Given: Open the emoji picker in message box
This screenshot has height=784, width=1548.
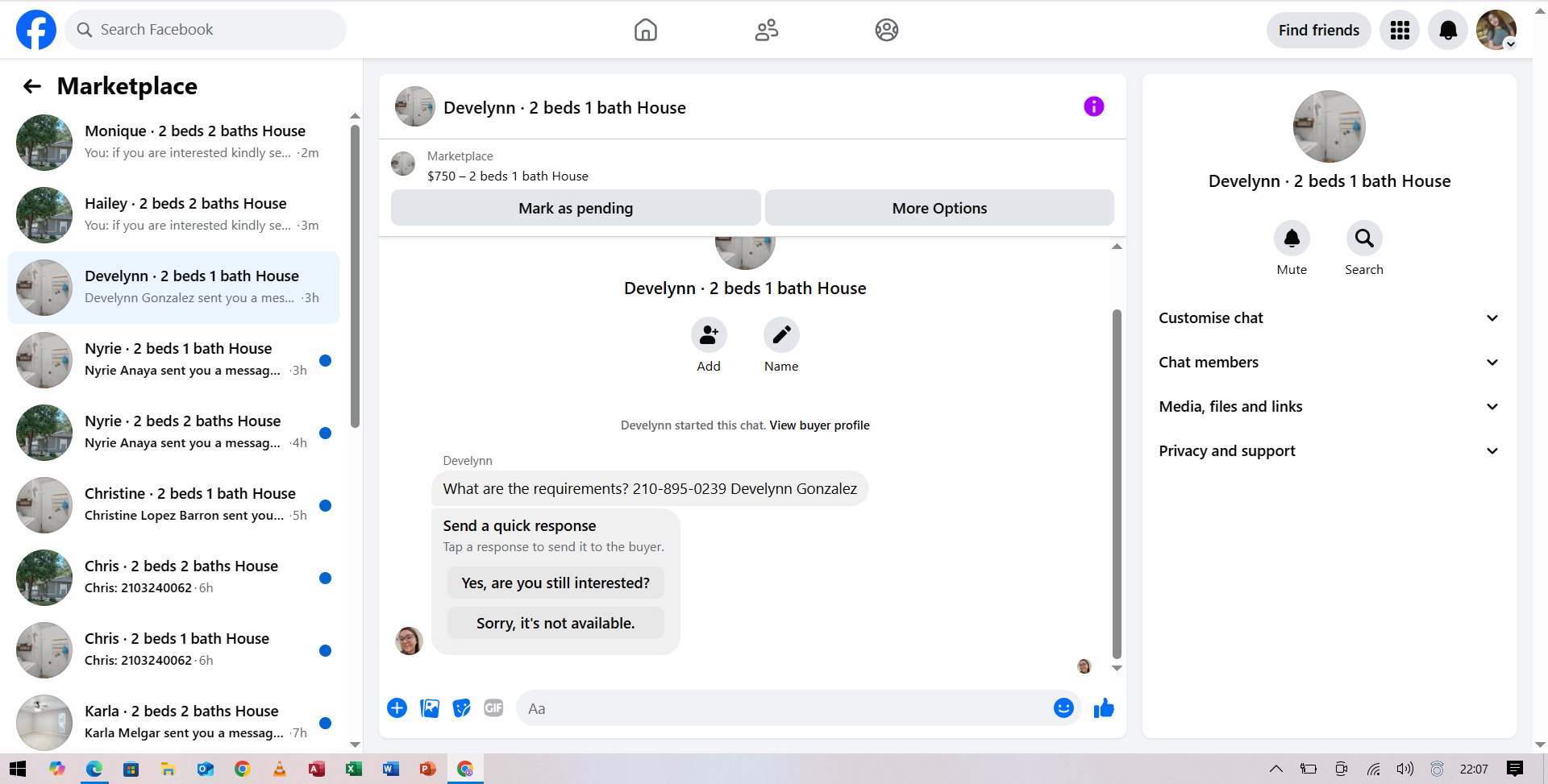Looking at the screenshot, I should (1063, 708).
